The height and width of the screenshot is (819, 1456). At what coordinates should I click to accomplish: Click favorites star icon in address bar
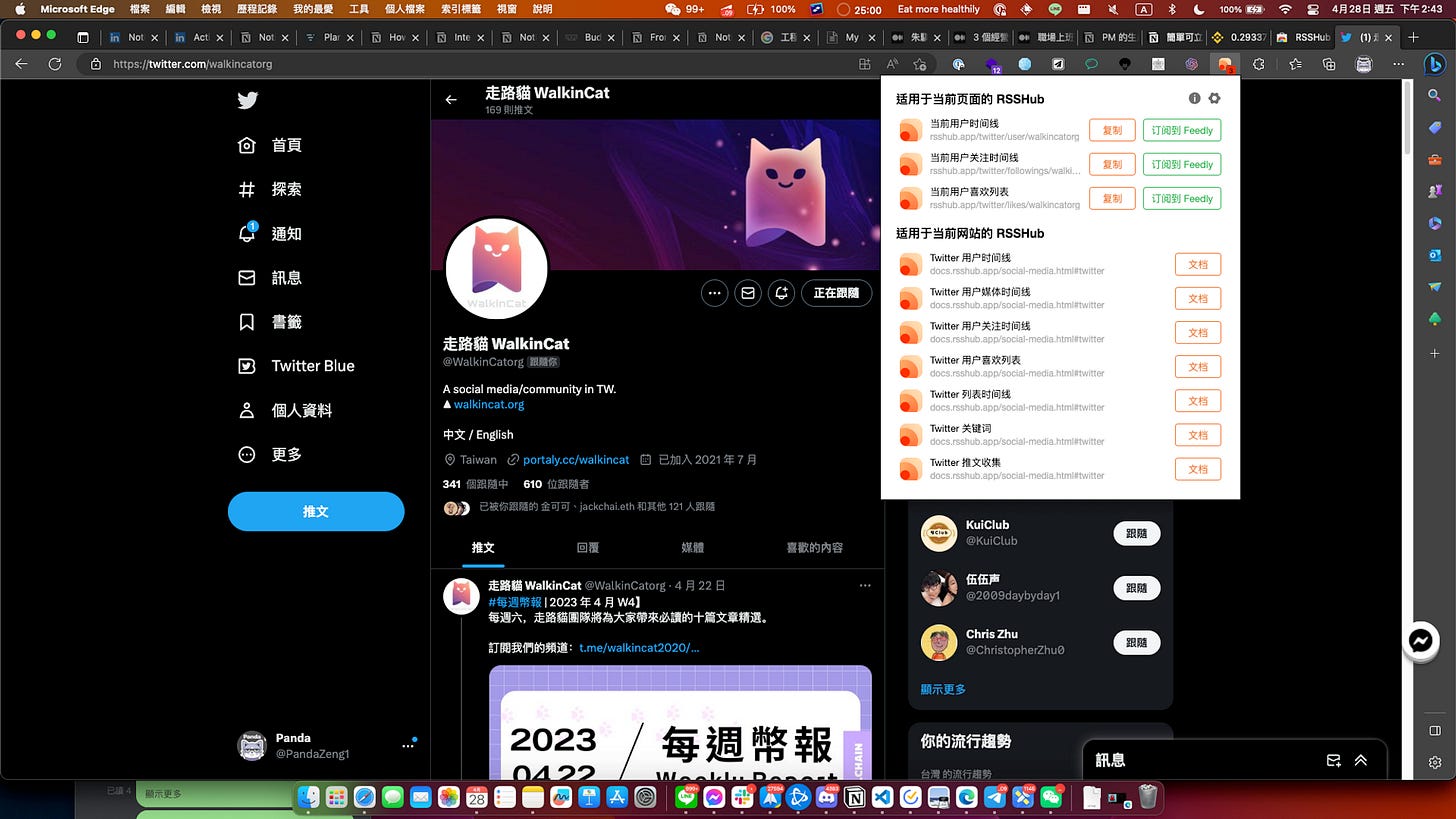920,63
